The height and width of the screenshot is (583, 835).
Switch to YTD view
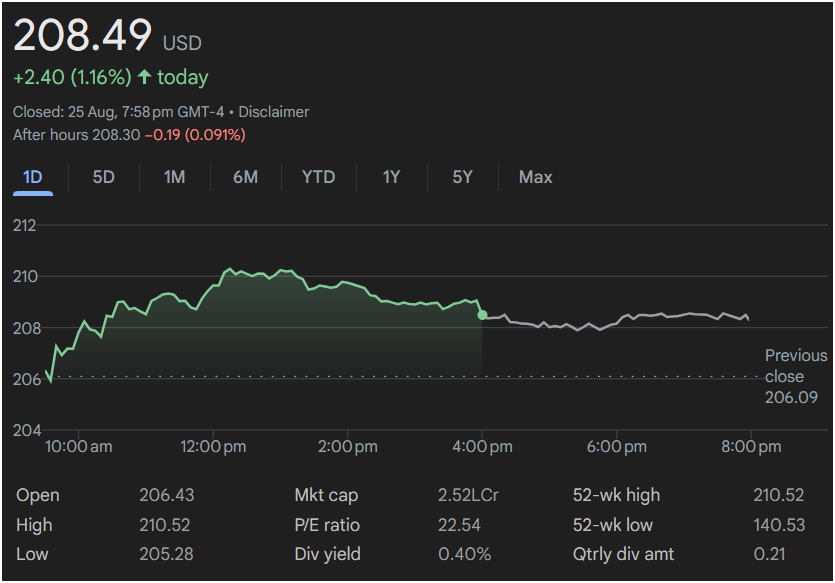pyautogui.click(x=318, y=177)
